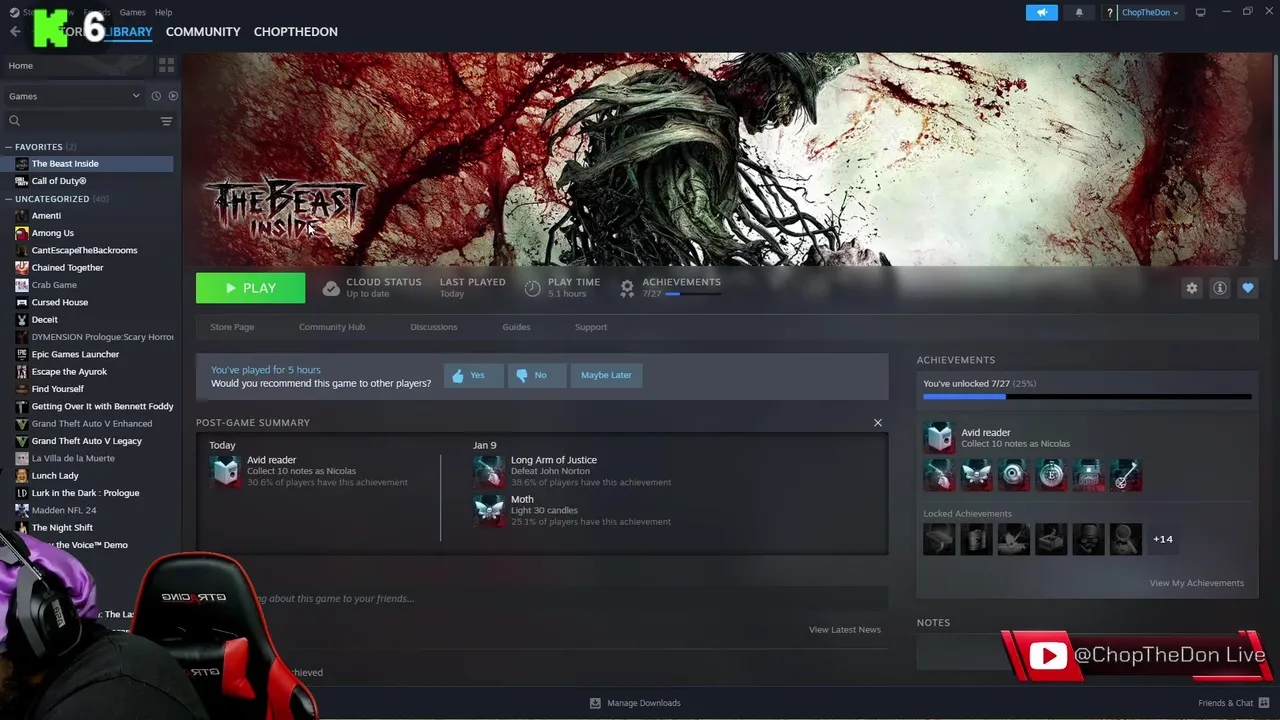Collapse the FAVORITES category
This screenshot has width=1280, height=720.
coord(9,147)
